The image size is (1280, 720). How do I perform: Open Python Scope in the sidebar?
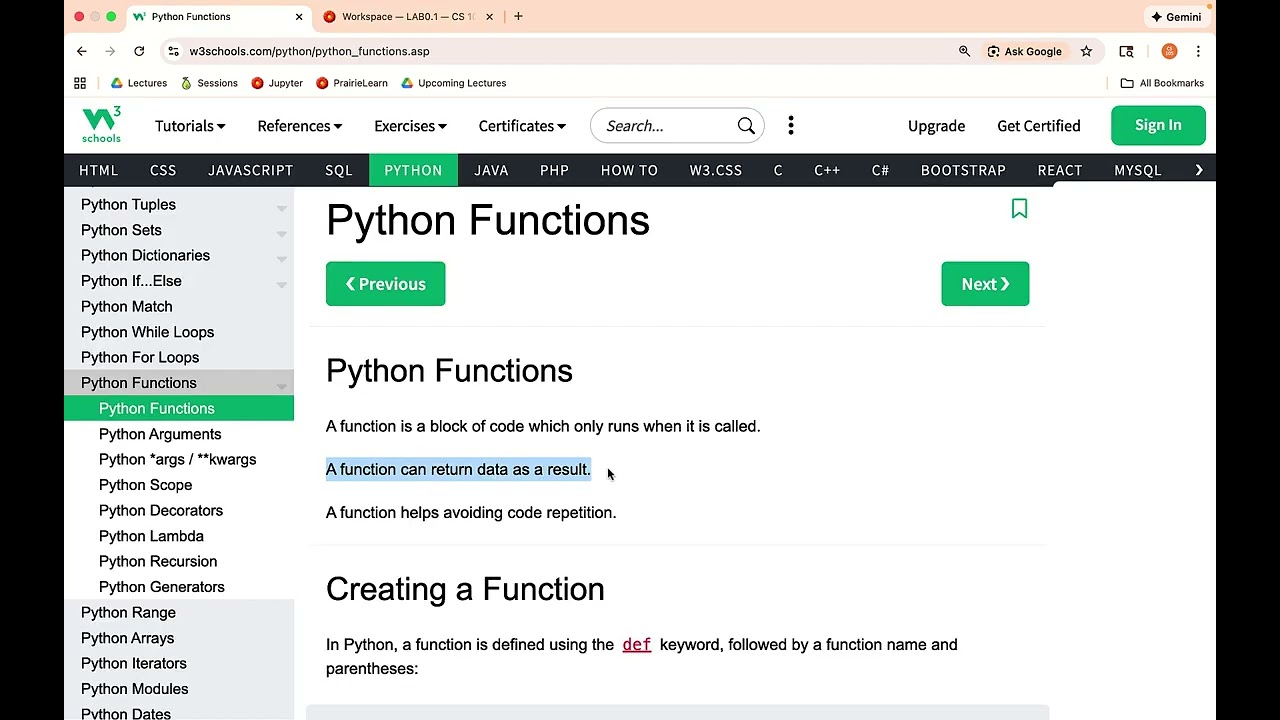click(x=145, y=485)
